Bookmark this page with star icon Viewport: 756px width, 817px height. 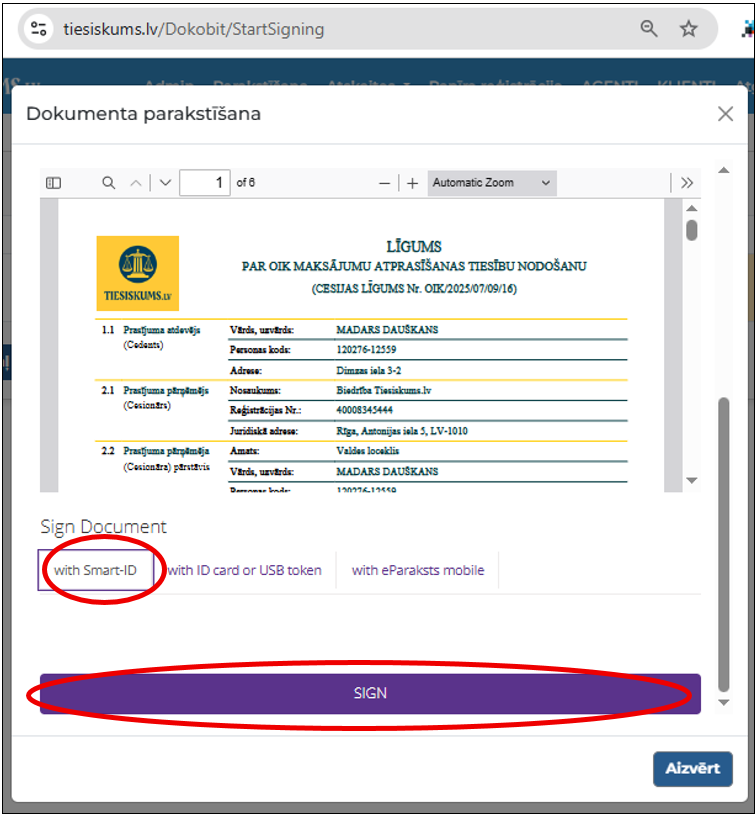pos(688,29)
